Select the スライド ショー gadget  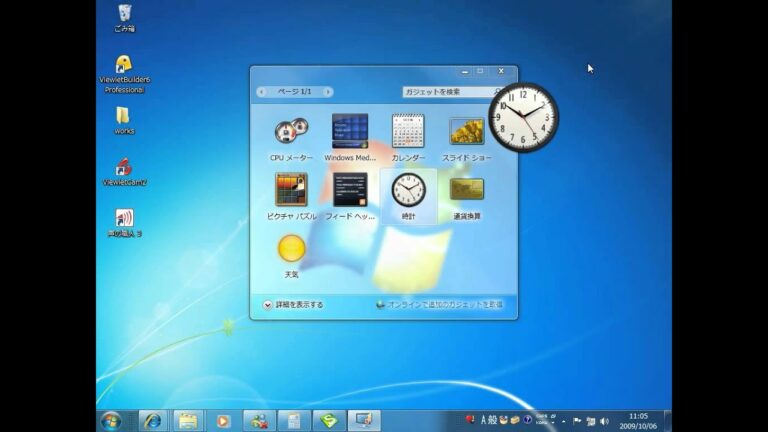point(466,140)
